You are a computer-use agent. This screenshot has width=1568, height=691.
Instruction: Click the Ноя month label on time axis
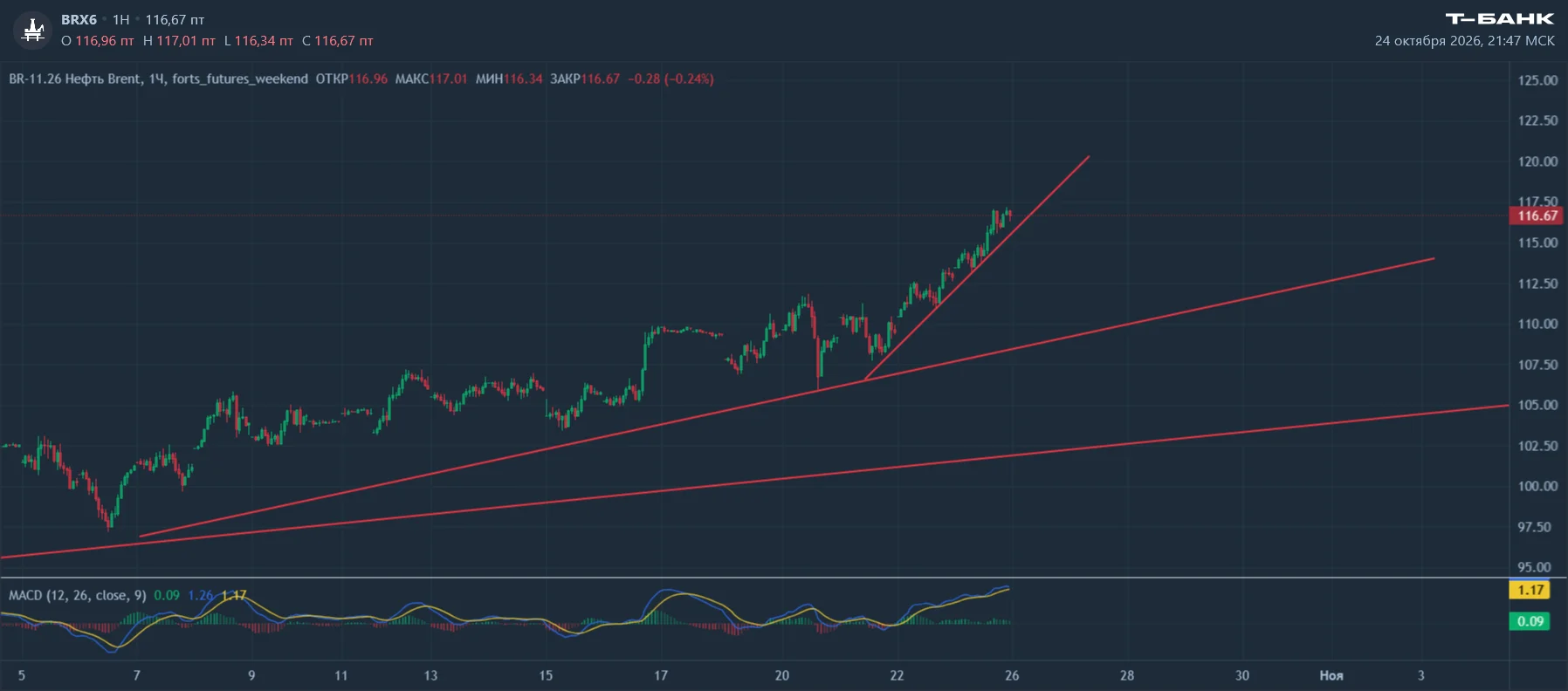pos(1331,675)
